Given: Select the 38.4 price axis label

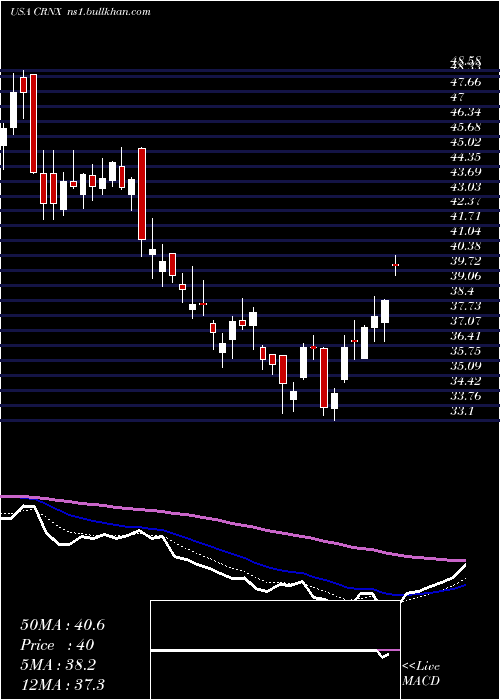Looking at the screenshot, I should click(462, 291).
